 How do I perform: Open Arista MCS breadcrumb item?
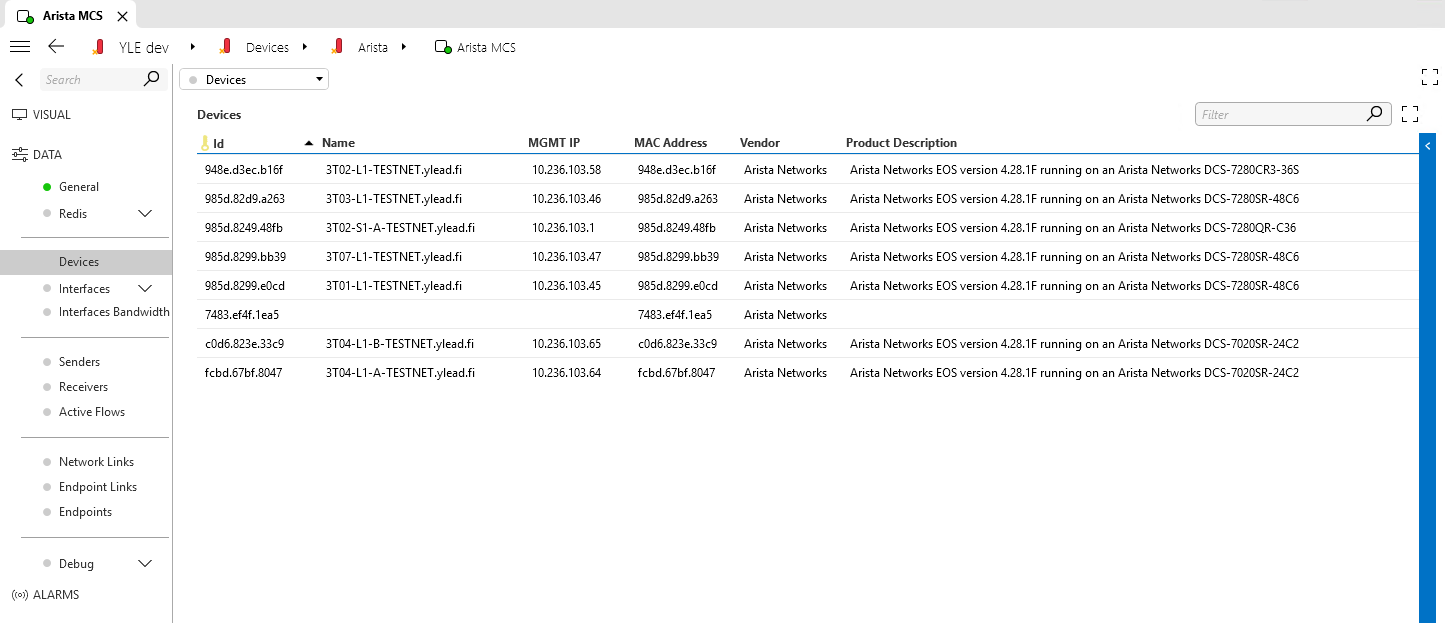click(x=475, y=47)
